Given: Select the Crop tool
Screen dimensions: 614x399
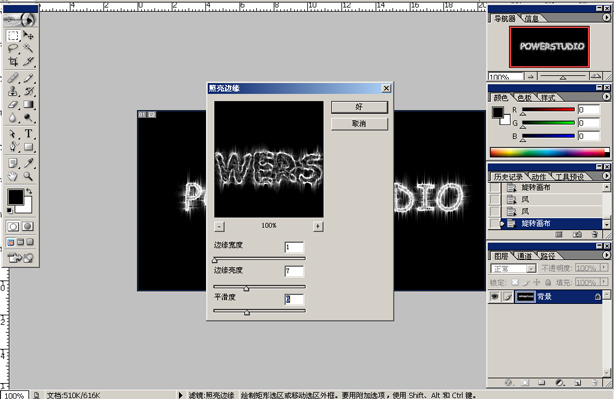Looking at the screenshot, I should (13, 61).
